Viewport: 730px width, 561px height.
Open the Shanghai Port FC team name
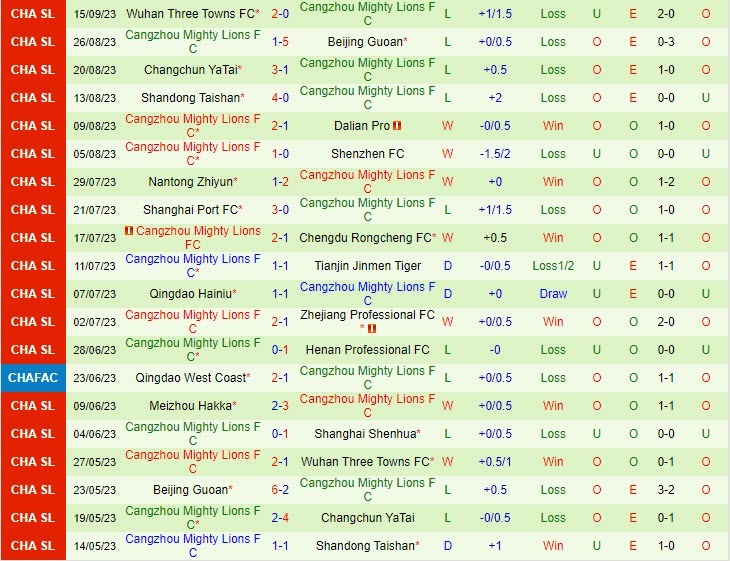pos(190,210)
